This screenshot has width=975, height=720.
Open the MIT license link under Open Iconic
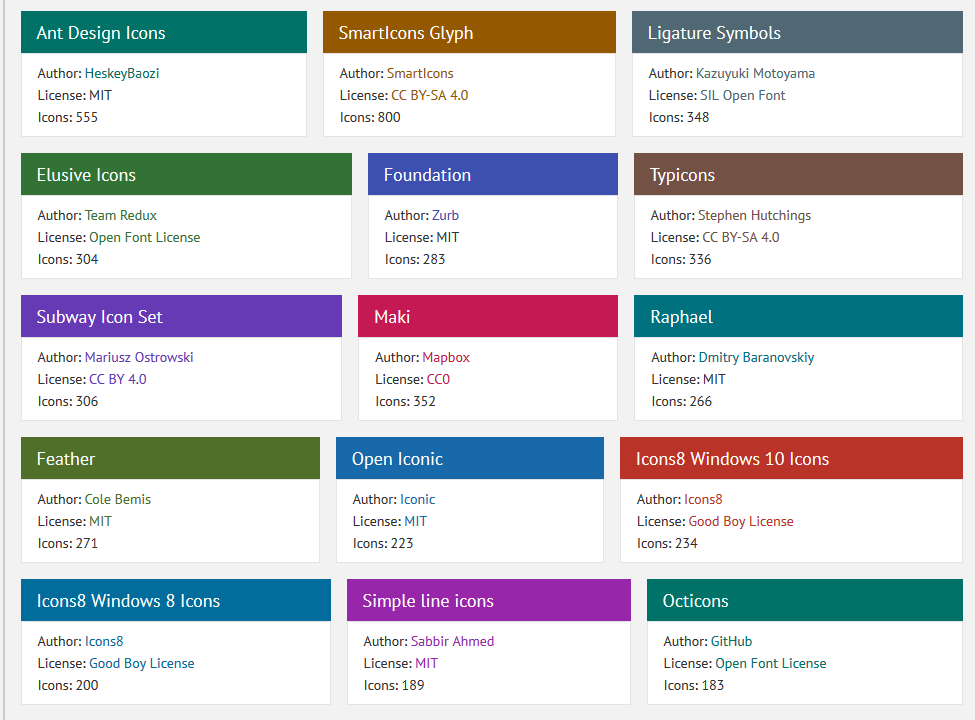pyautogui.click(x=415, y=521)
